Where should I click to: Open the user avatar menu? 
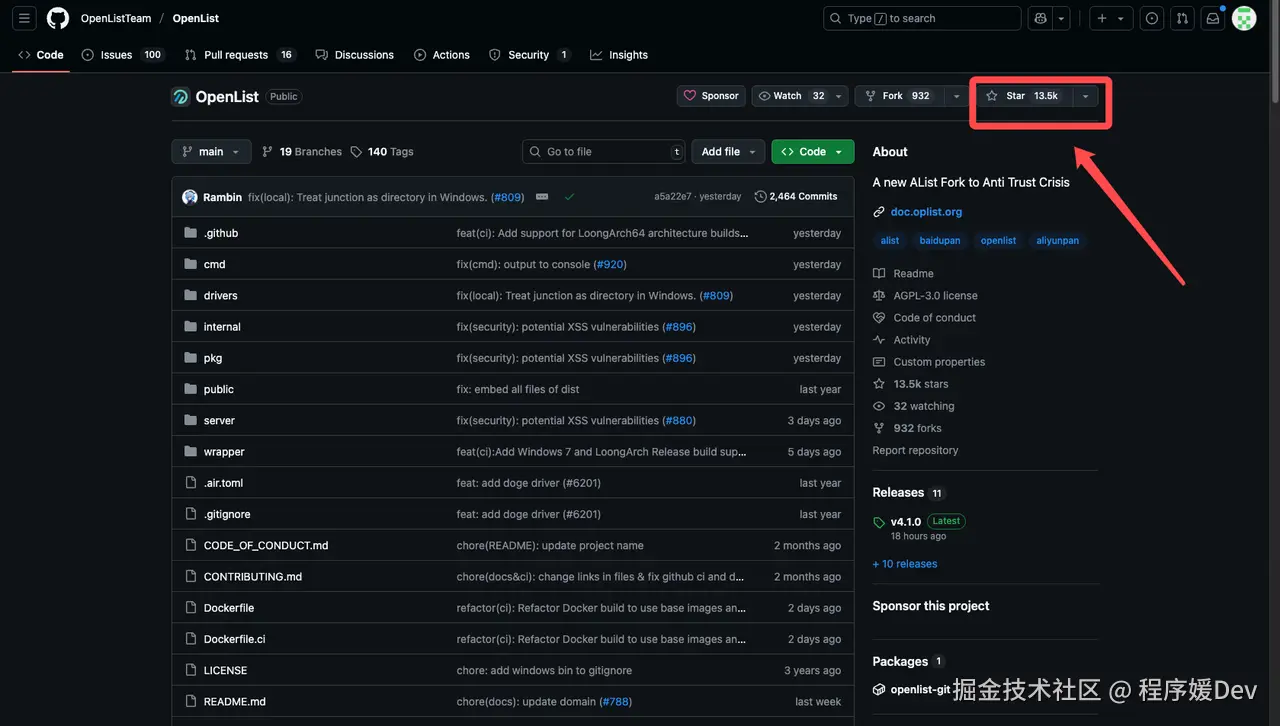point(1244,18)
